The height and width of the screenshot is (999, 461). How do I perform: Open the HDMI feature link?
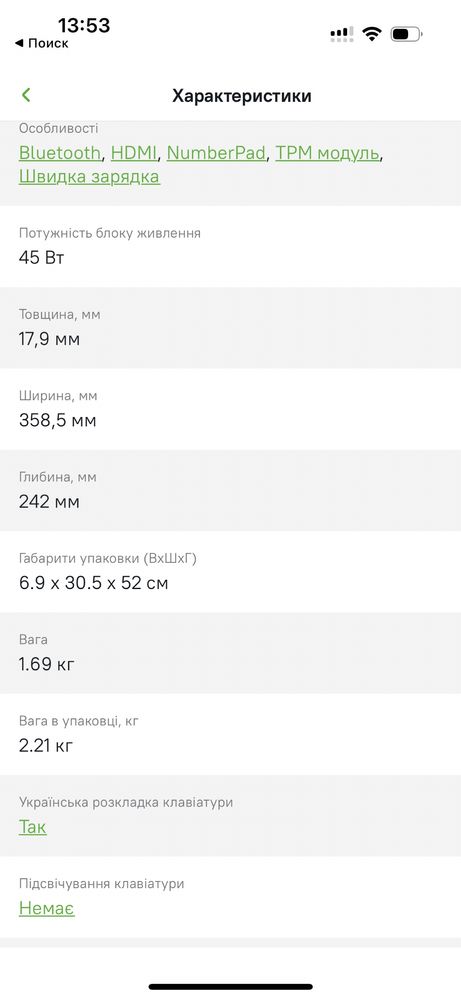[x=134, y=153]
